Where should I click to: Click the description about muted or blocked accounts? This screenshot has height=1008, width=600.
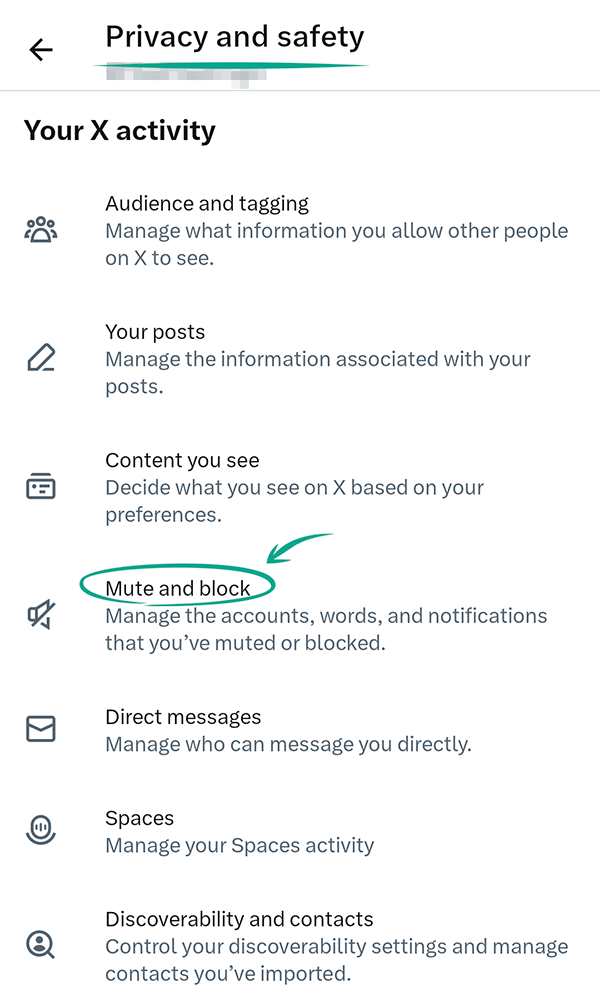coord(326,629)
